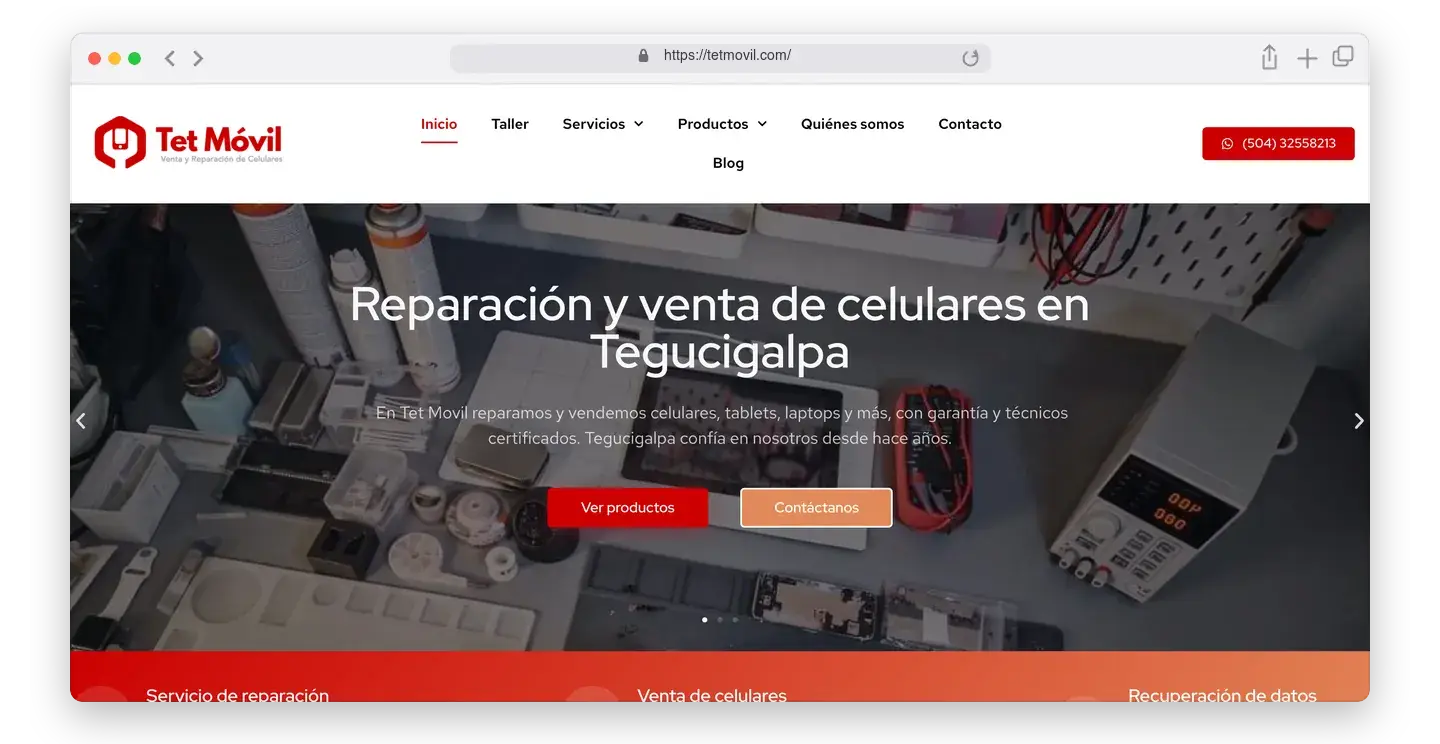
Task: Navigate to Contacto page
Action: click(970, 124)
